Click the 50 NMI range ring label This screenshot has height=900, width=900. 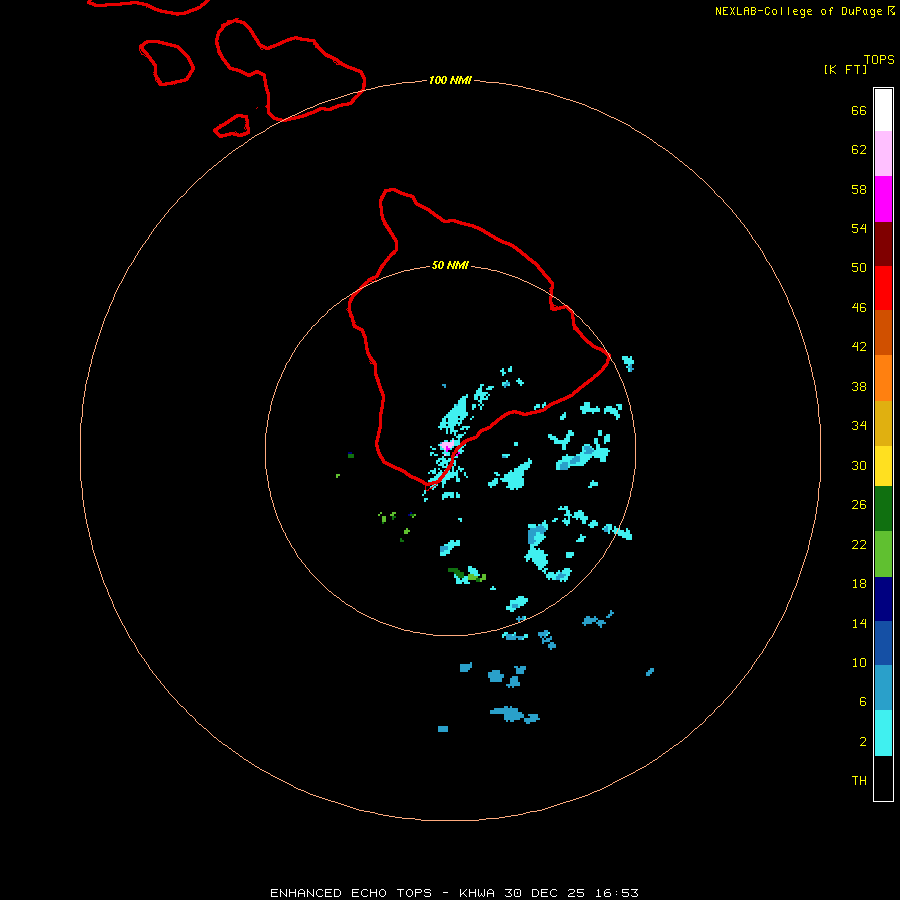pyautogui.click(x=450, y=265)
